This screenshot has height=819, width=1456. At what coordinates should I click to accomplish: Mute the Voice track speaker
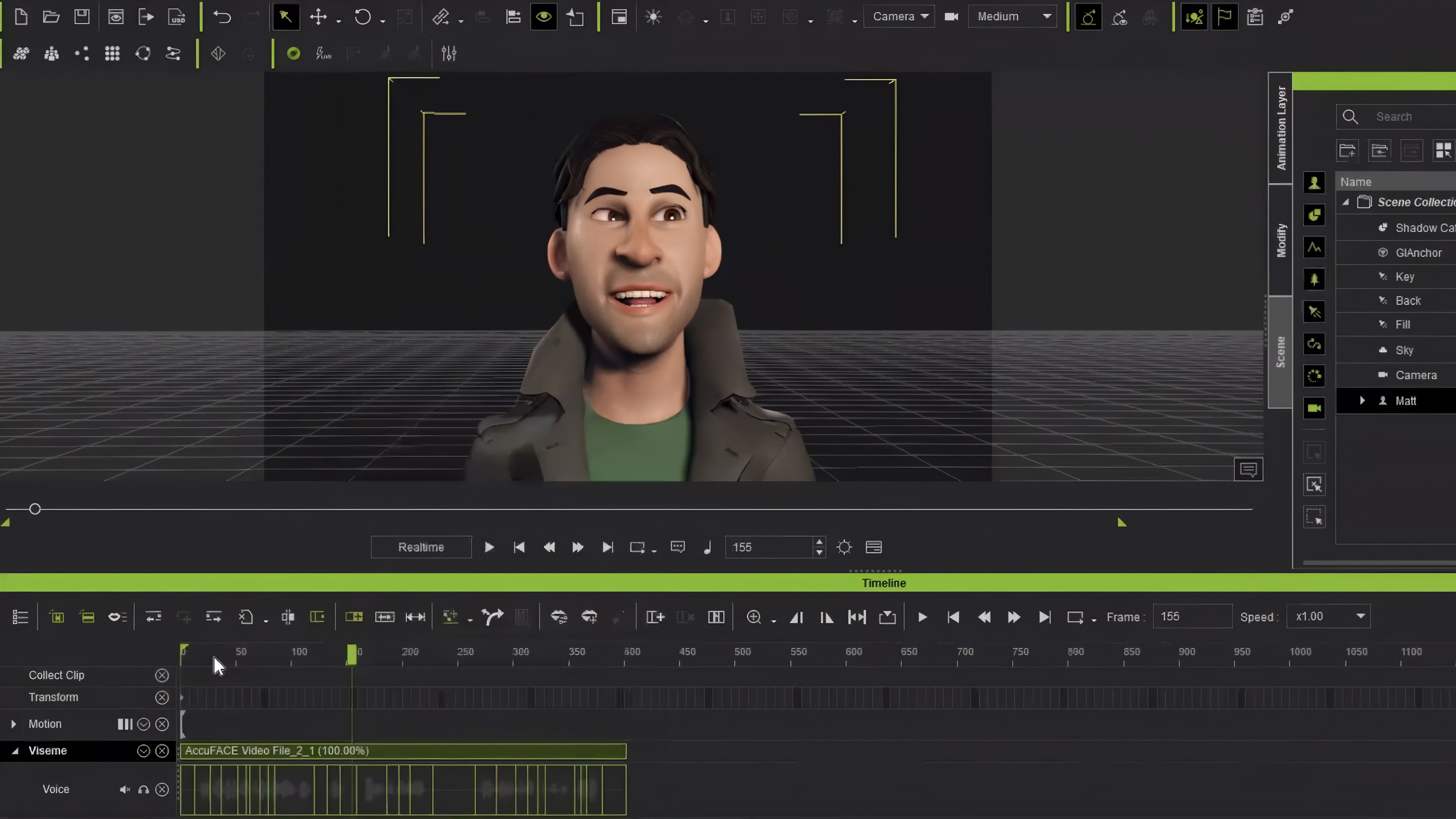pos(125,789)
